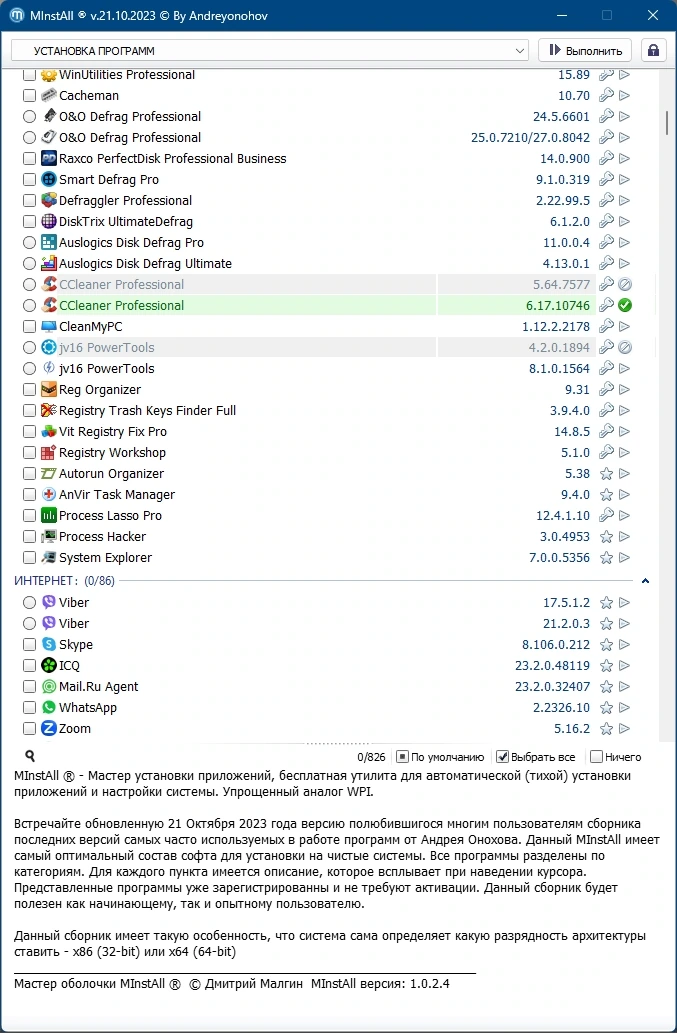Click the play arrow for Viber 21.2.0.3
Viewport: 677px width, 1033px height.
point(624,623)
